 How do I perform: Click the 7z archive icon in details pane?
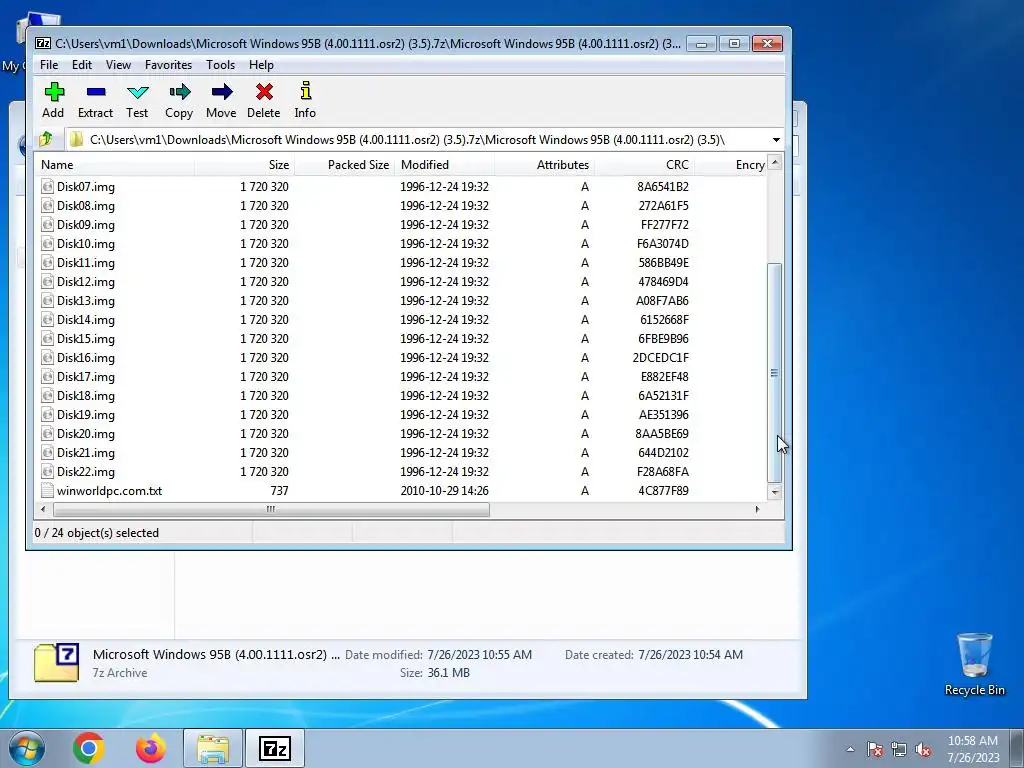point(56,662)
